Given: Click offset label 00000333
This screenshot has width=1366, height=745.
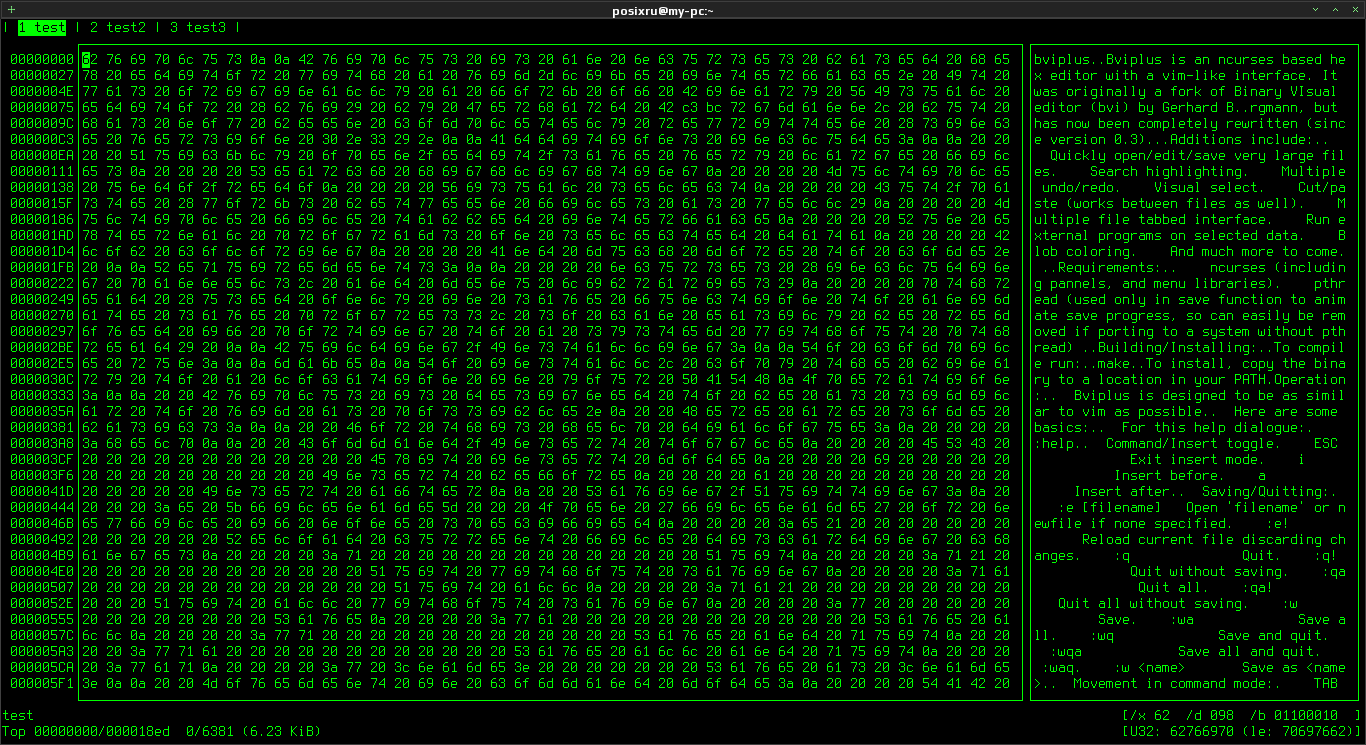Looking at the screenshot, I should point(42,395).
